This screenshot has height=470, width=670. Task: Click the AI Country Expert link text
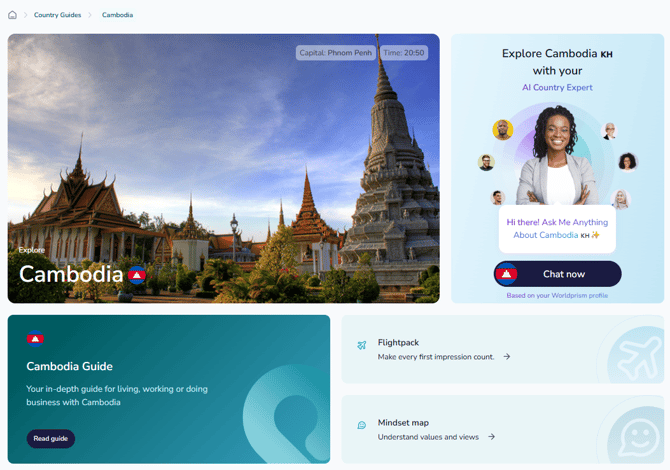[557, 87]
